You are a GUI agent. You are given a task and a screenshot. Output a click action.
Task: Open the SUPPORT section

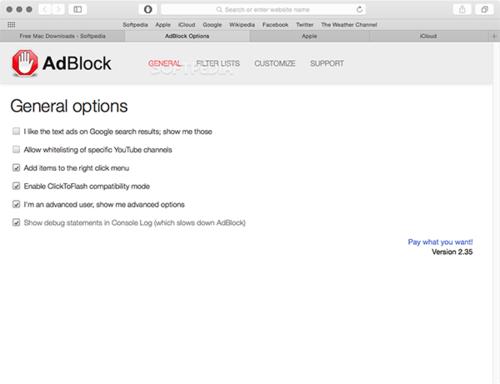[327, 63]
